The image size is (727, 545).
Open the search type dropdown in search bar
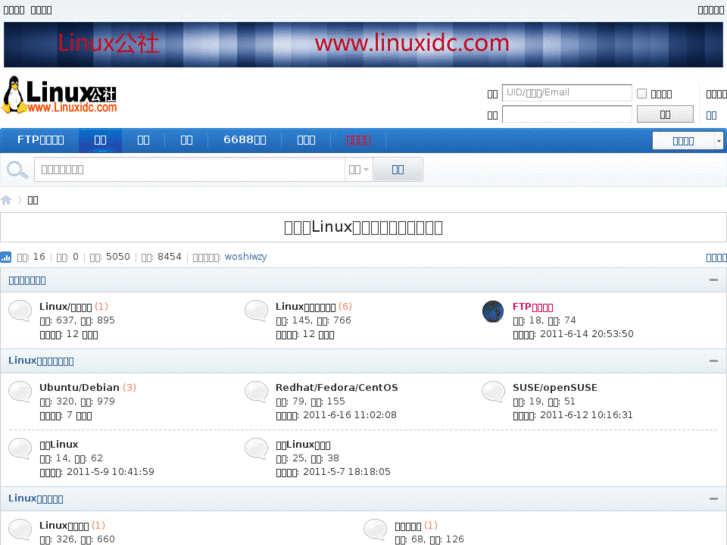tap(358, 170)
